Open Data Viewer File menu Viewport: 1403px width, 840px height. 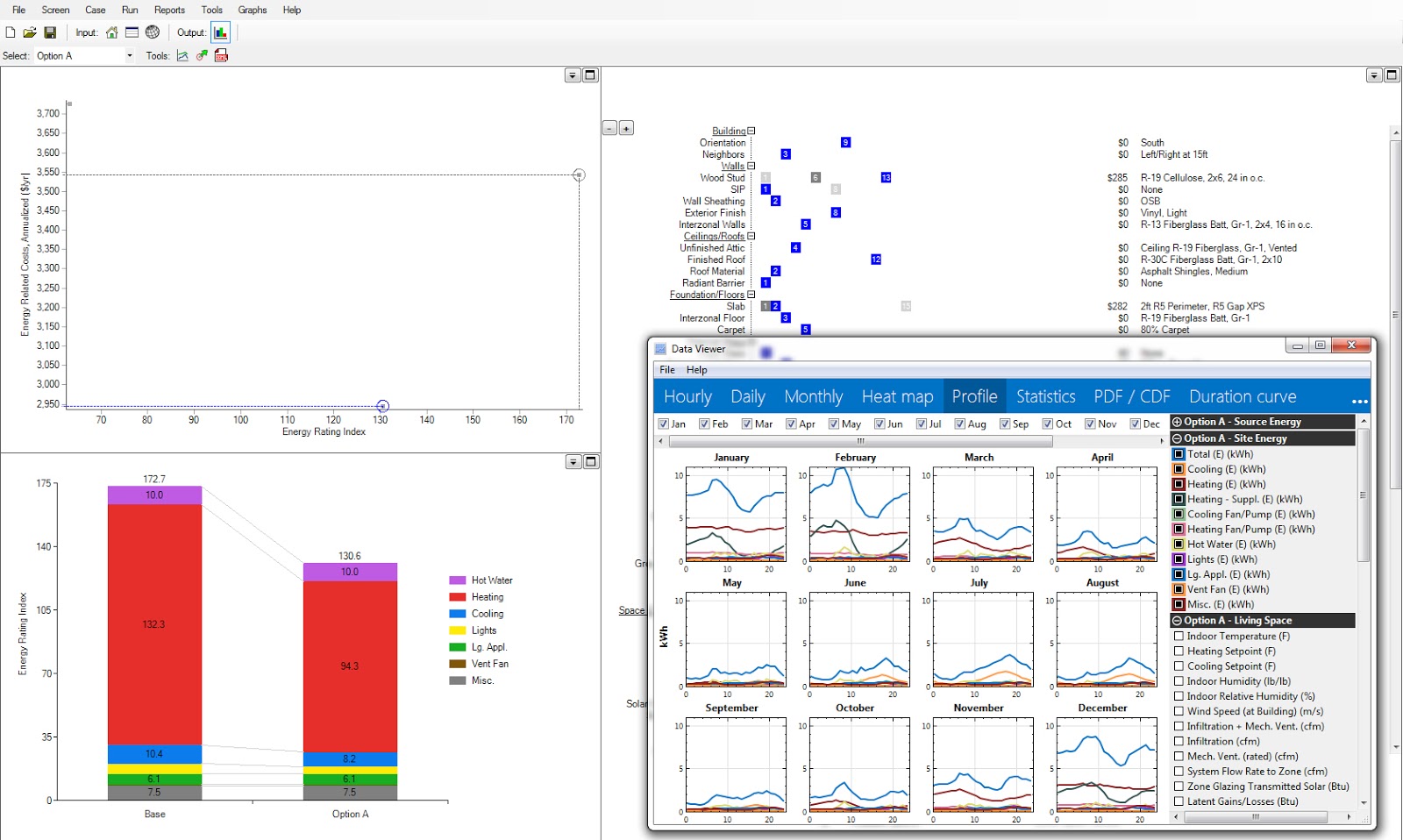[667, 370]
